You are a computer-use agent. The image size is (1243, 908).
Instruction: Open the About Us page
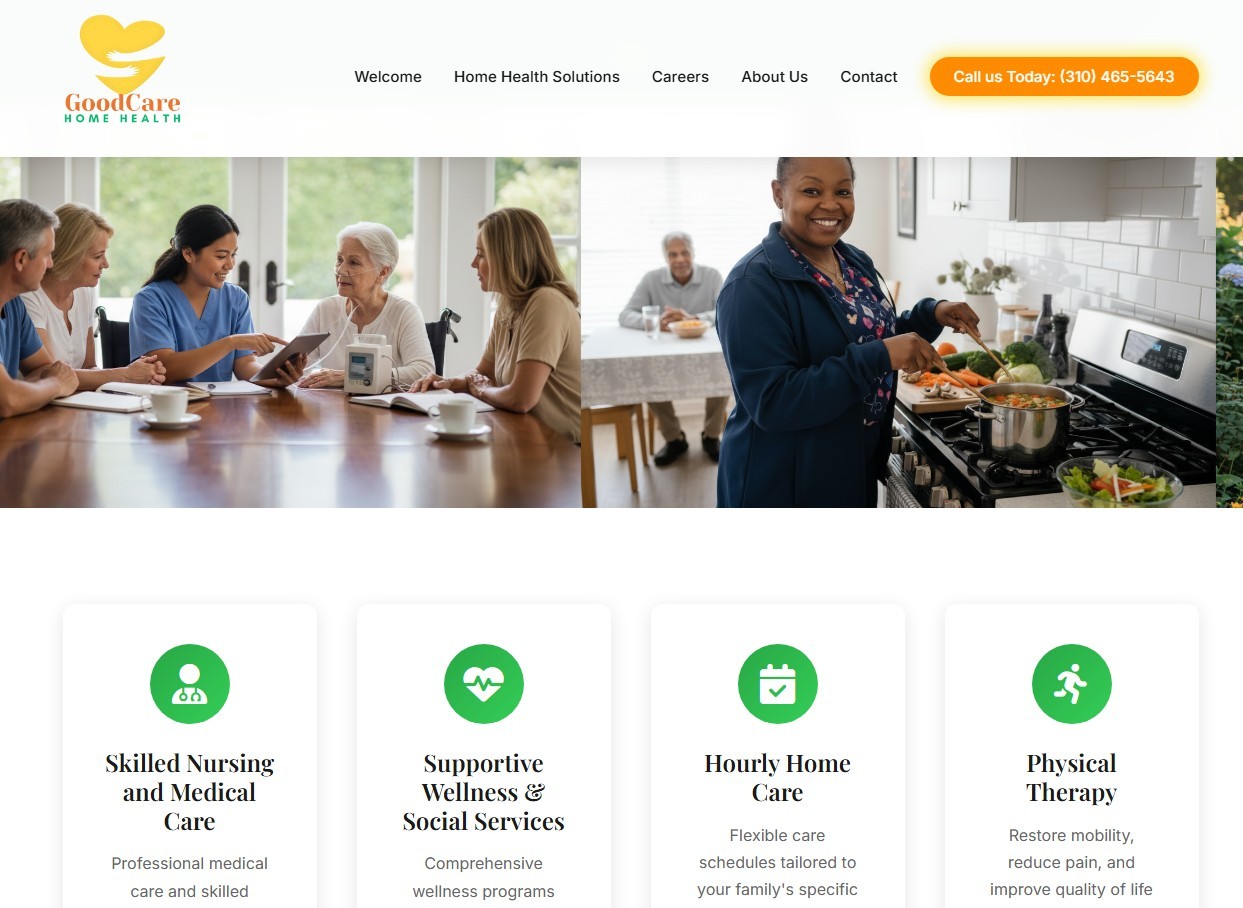pos(775,77)
